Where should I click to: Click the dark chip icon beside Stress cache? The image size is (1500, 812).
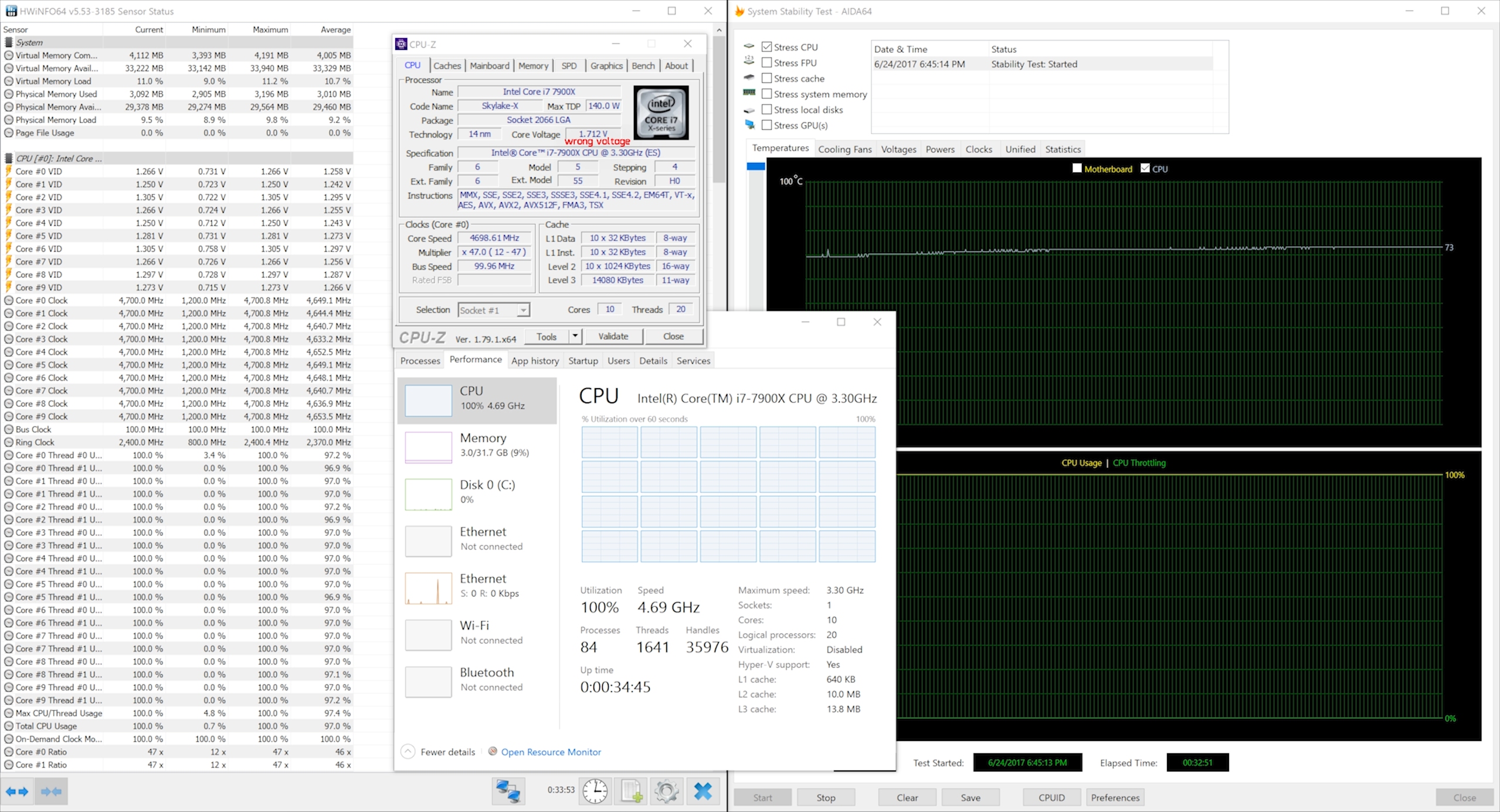coord(749,77)
